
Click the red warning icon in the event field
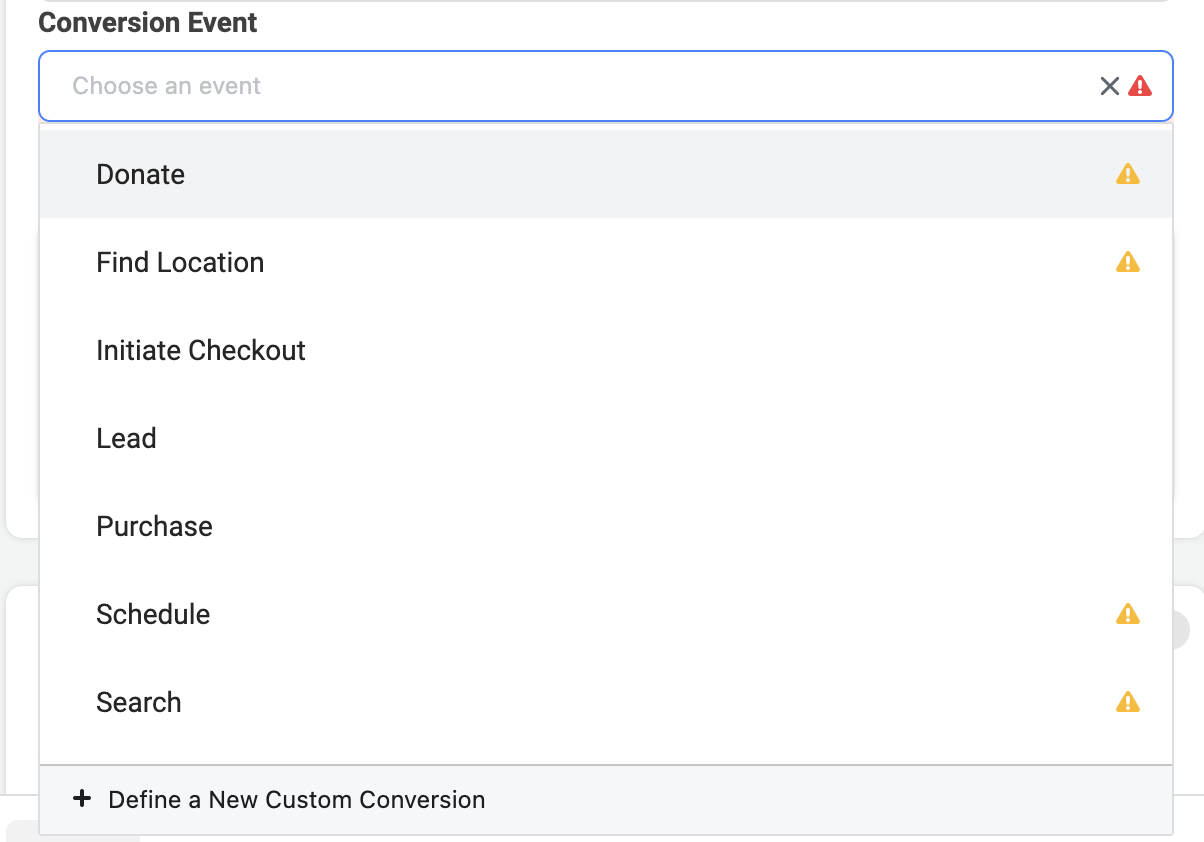[1140, 86]
